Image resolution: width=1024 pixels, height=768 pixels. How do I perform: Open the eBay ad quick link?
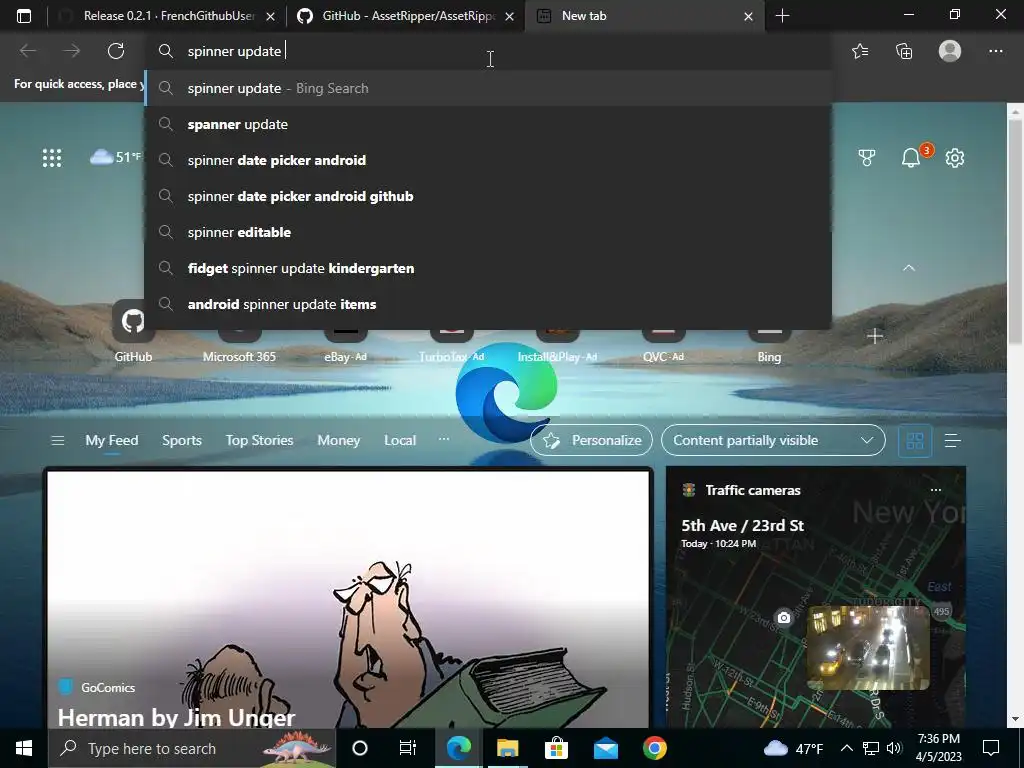pos(345,345)
